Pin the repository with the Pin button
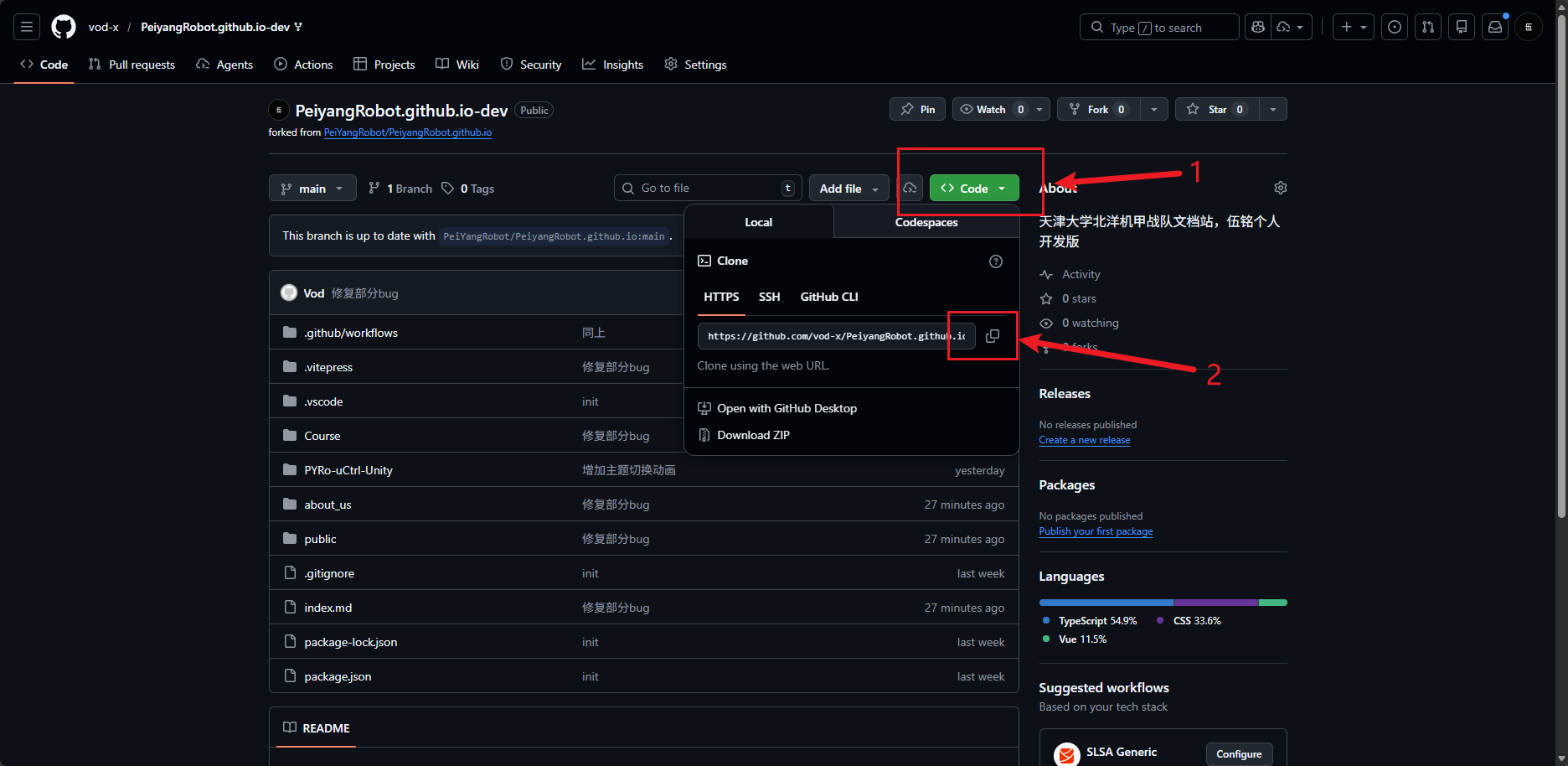 tap(918, 109)
